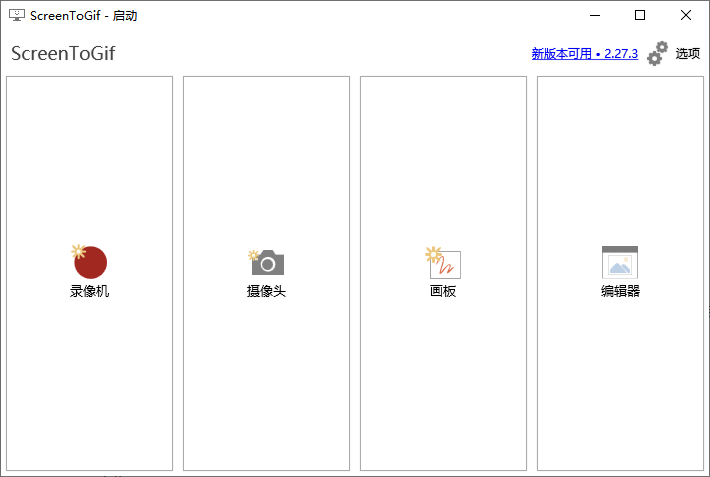Choose the 编辑器 label text
Viewport: 710px width, 477px height.
pos(620,292)
